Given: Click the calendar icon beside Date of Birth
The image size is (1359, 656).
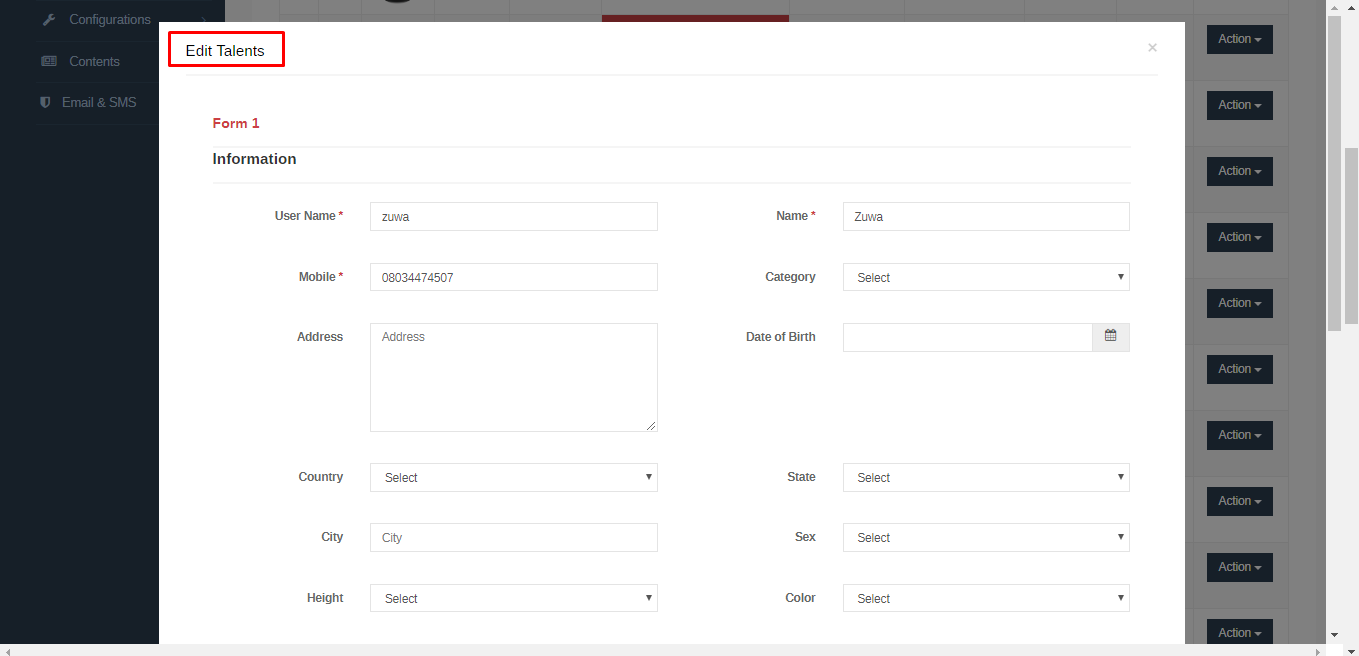Looking at the screenshot, I should coord(1110,337).
